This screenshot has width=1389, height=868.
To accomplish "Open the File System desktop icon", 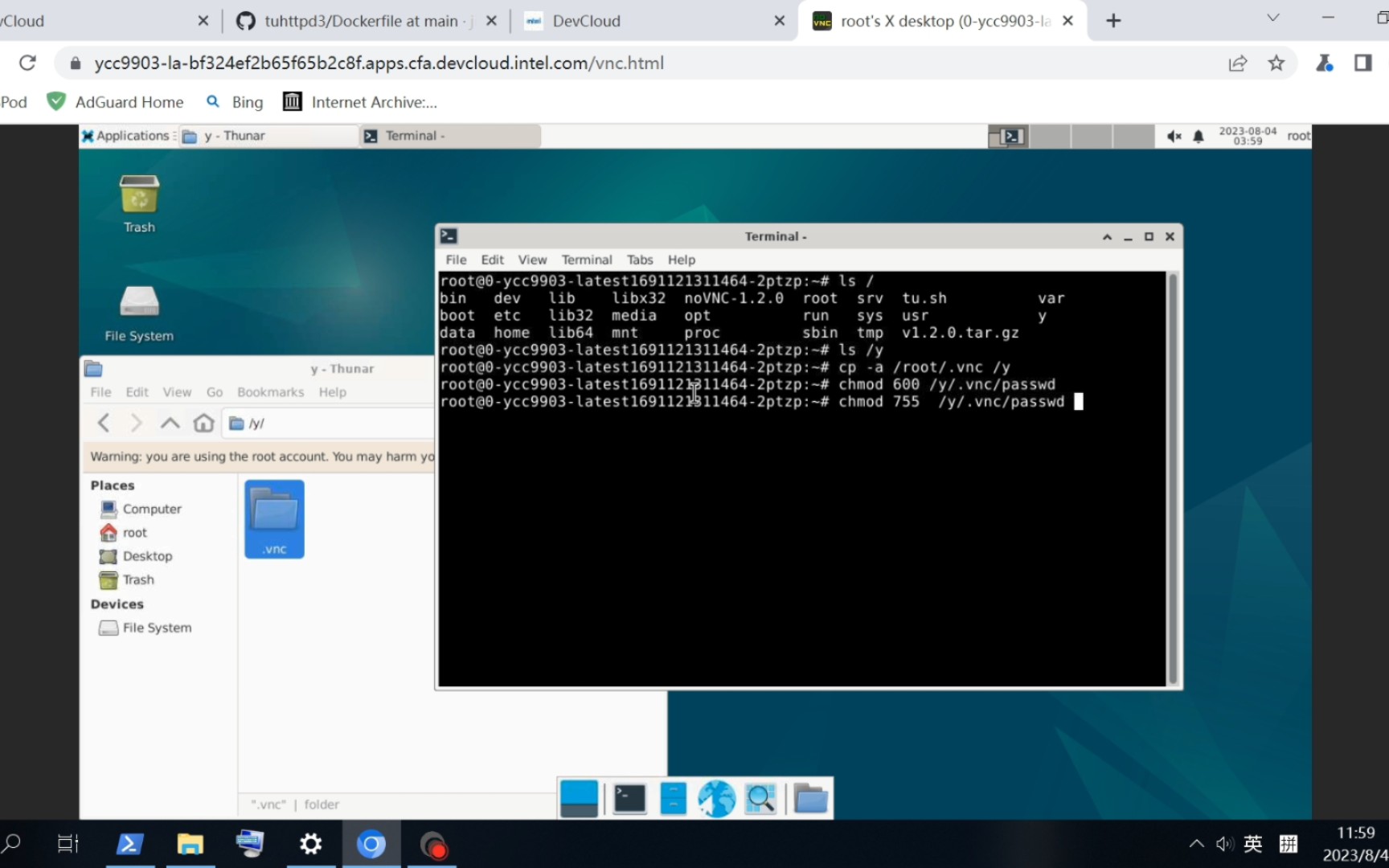I will [x=139, y=313].
